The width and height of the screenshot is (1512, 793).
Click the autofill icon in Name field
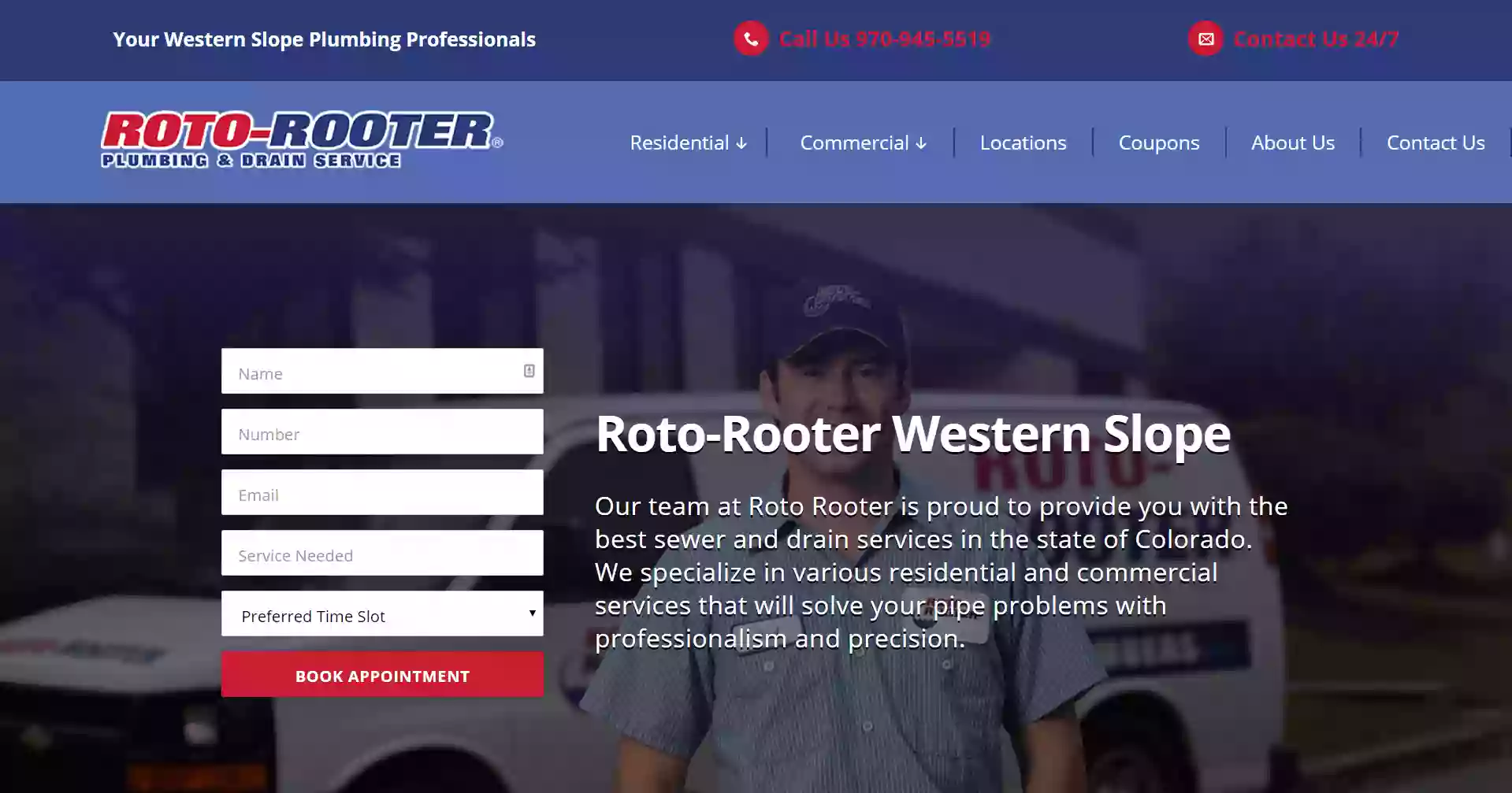529,371
